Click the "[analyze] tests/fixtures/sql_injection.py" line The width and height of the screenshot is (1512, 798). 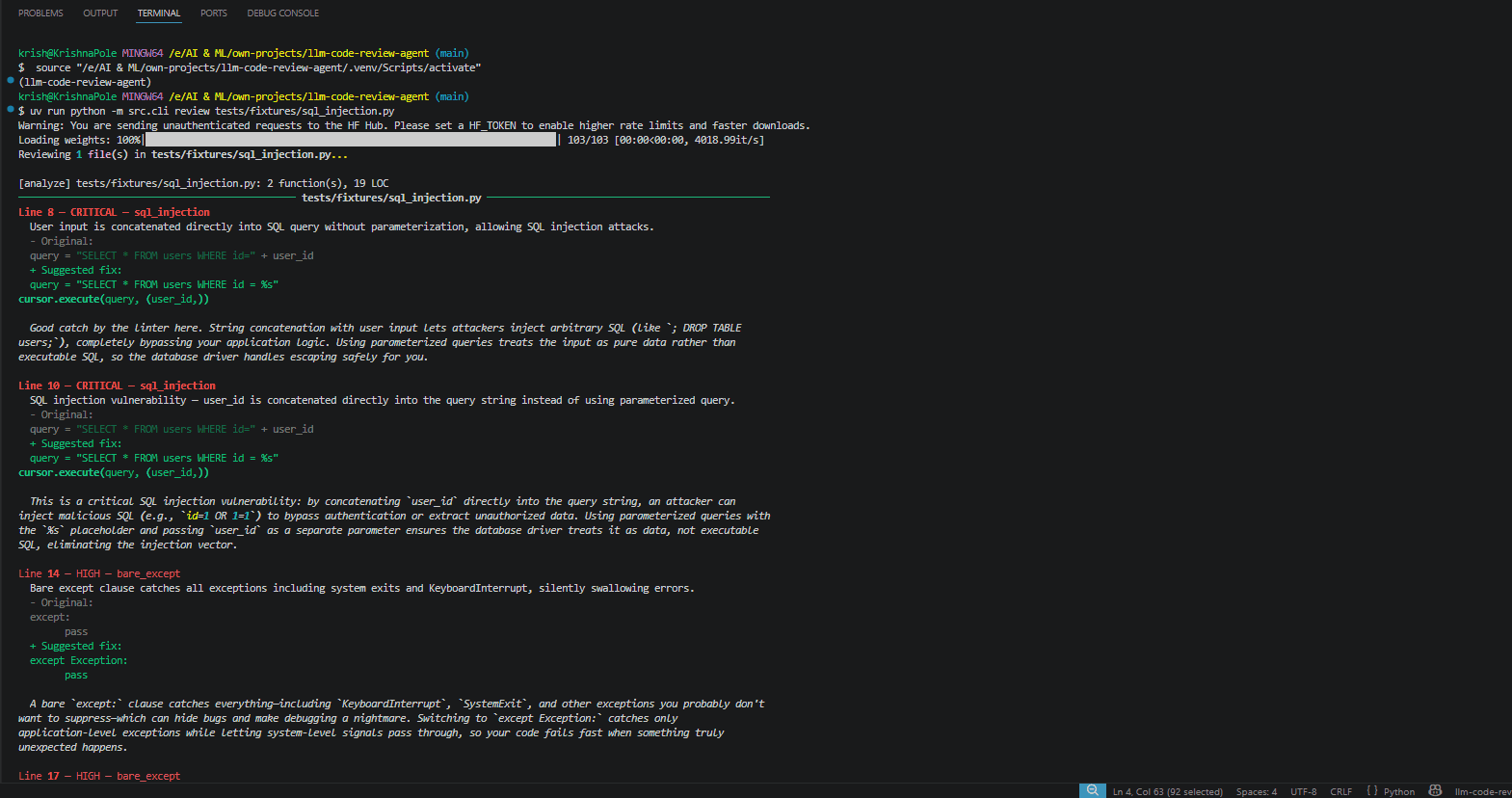[203, 183]
